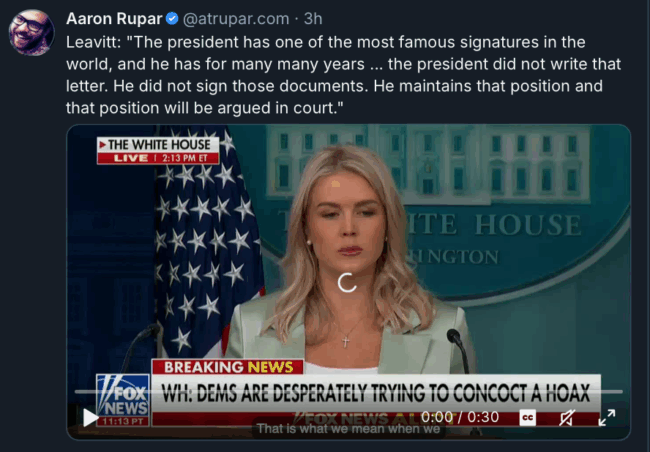The width and height of the screenshot is (650, 452).
Task: Open the video in fullscreen mode
Action: pos(606,418)
